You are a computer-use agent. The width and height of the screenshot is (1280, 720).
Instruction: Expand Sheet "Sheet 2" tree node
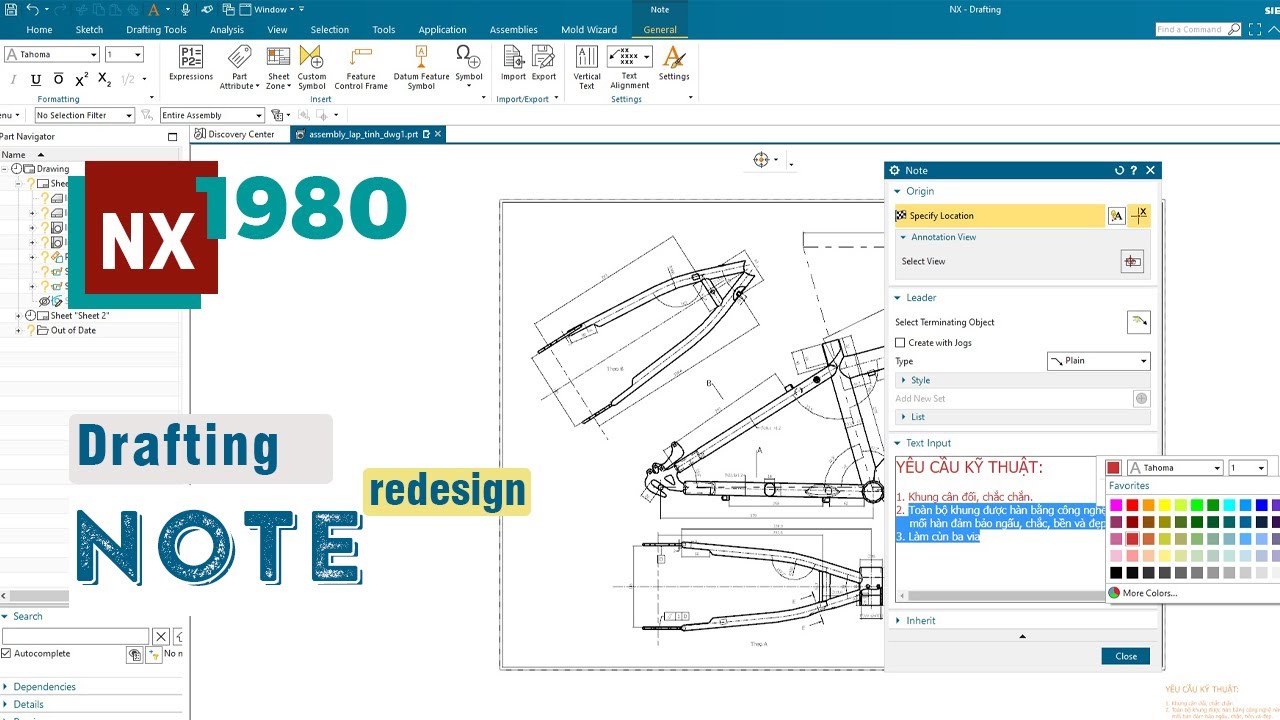click(18, 316)
